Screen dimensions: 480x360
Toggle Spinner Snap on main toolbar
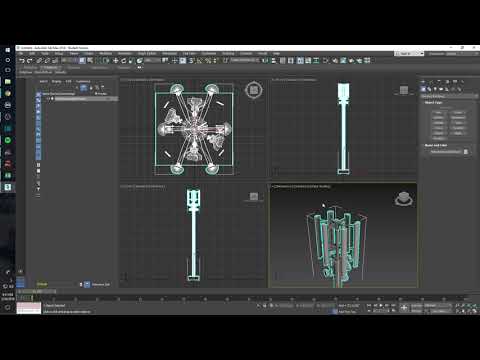[215, 61]
